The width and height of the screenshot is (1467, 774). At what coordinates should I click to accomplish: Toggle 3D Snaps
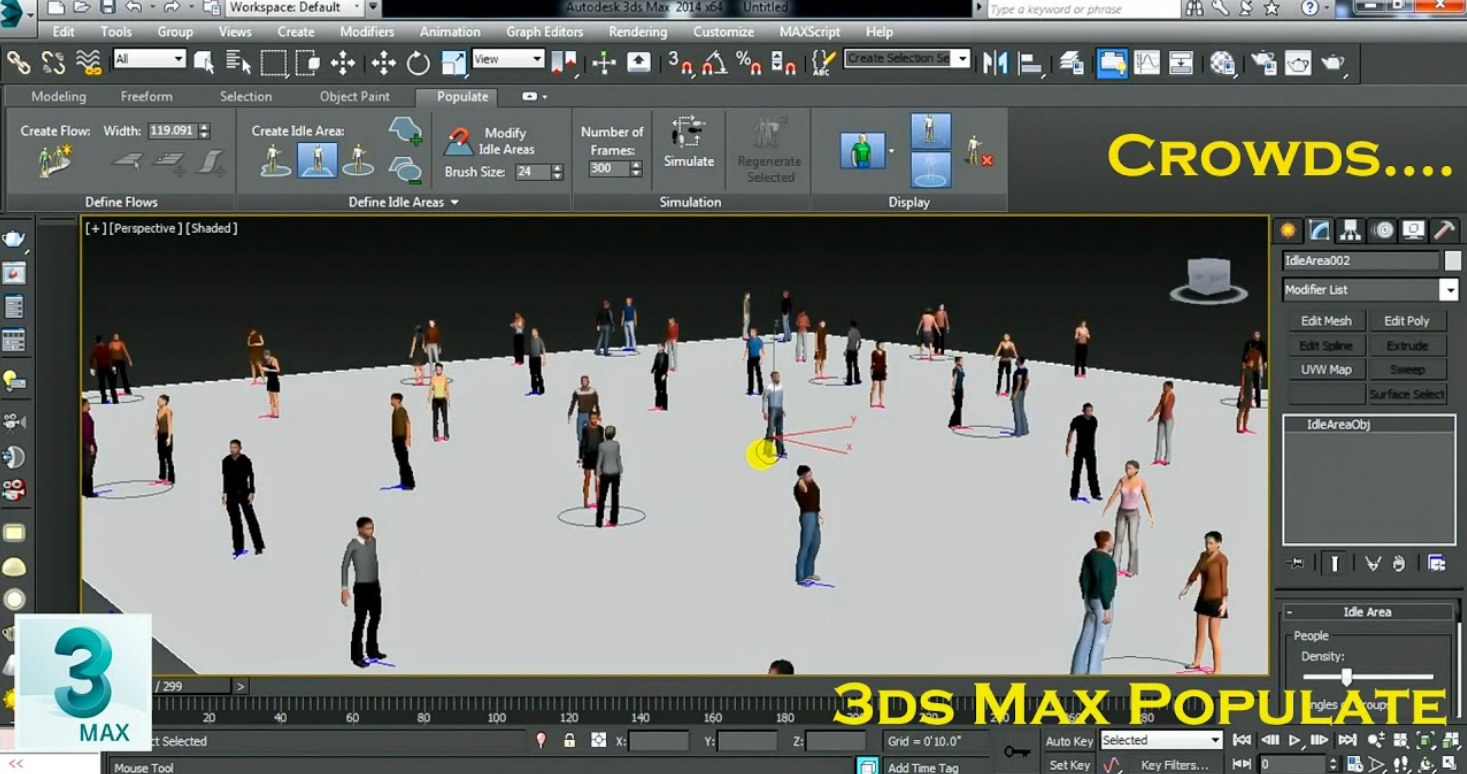[x=681, y=63]
